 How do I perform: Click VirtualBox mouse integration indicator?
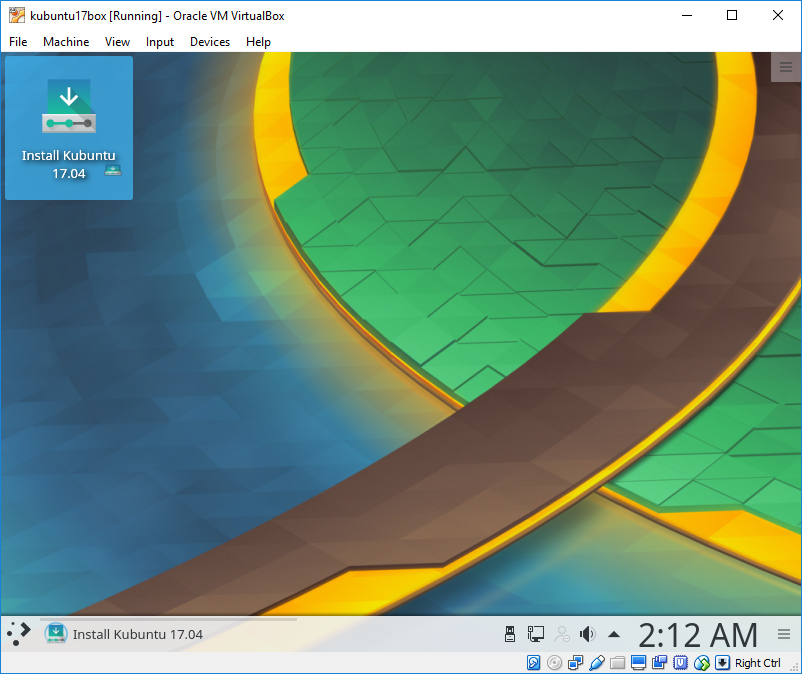(x=702, y=663)
